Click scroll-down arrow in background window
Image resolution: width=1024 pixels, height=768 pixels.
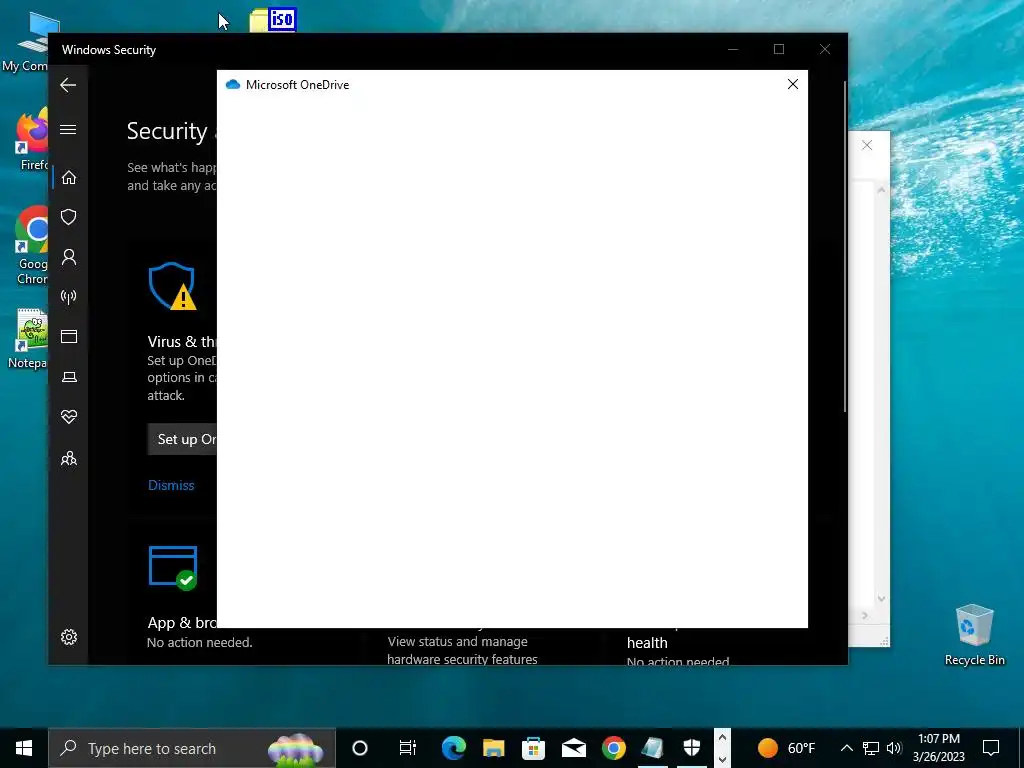click(881, 598)
